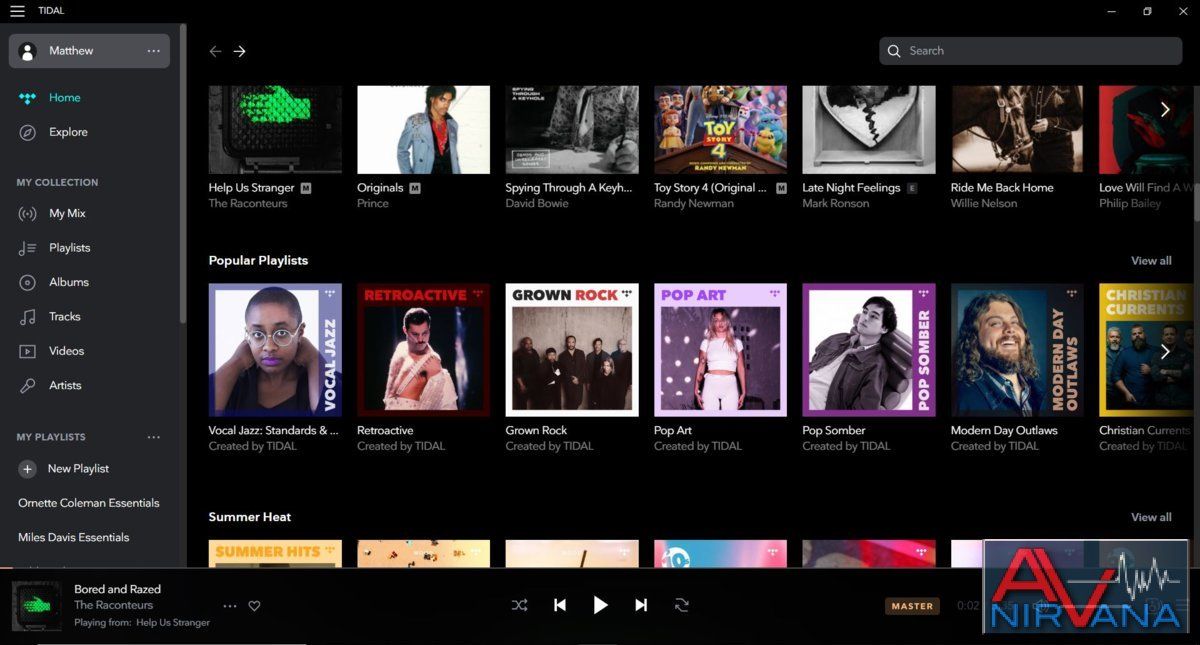The image size is (1200, 645).
Task: Open the Pop Somber playlist cover
Action: coord(869,350)
